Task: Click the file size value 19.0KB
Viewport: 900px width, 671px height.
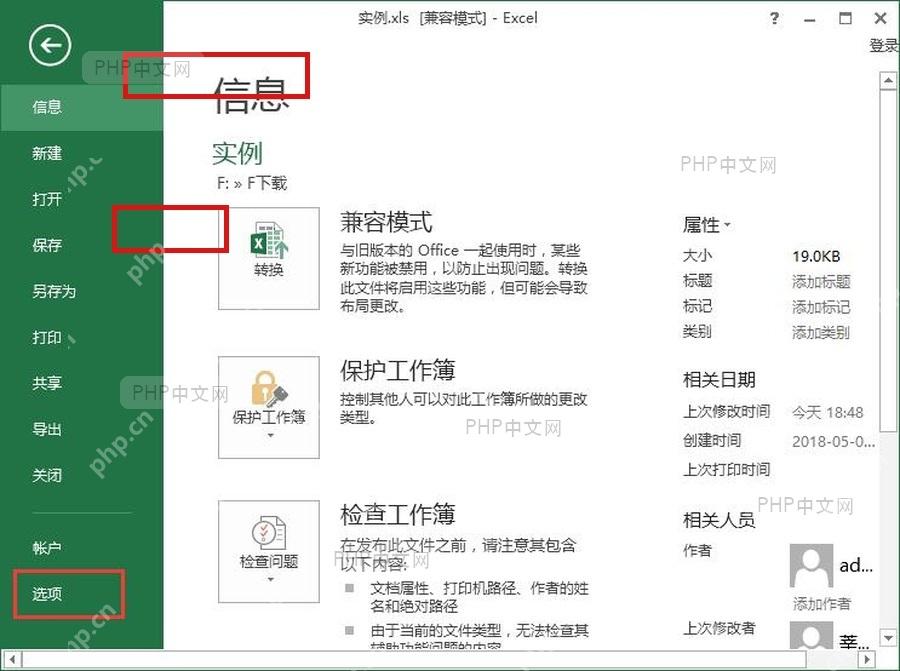Action: click(x=816, y=256)
